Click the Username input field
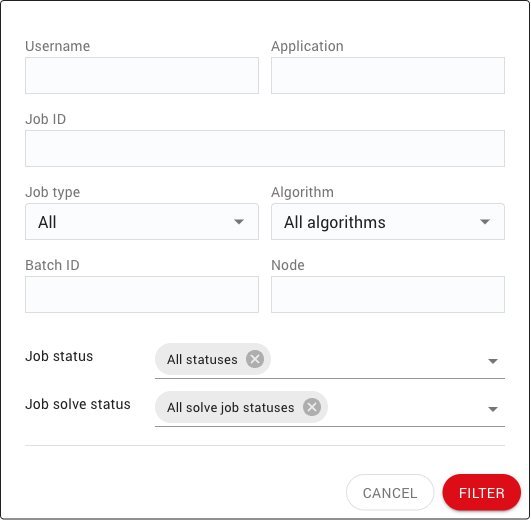 point(142,76)
